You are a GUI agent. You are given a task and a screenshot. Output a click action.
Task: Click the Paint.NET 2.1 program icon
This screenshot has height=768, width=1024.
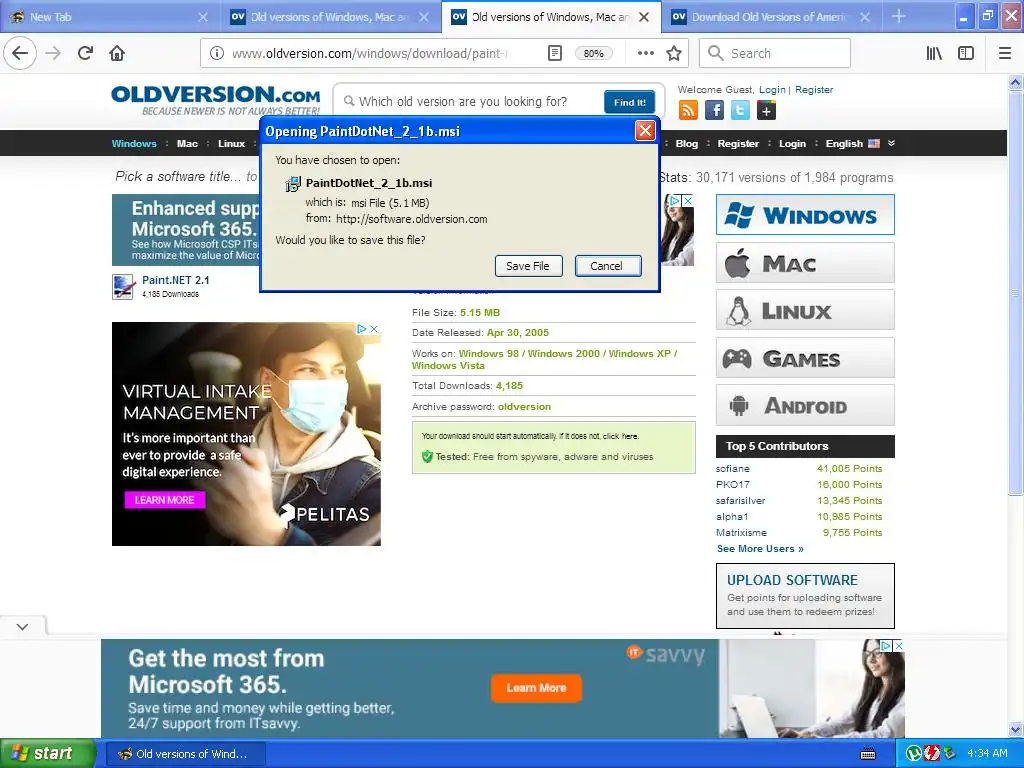point(123,287)
